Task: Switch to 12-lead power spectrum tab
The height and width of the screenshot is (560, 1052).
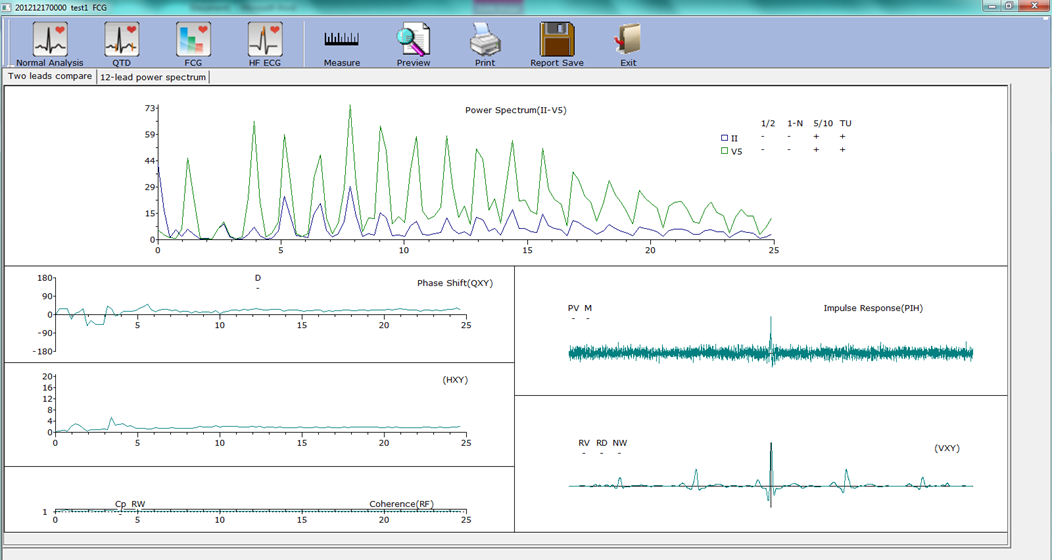Action: [153, 77]
